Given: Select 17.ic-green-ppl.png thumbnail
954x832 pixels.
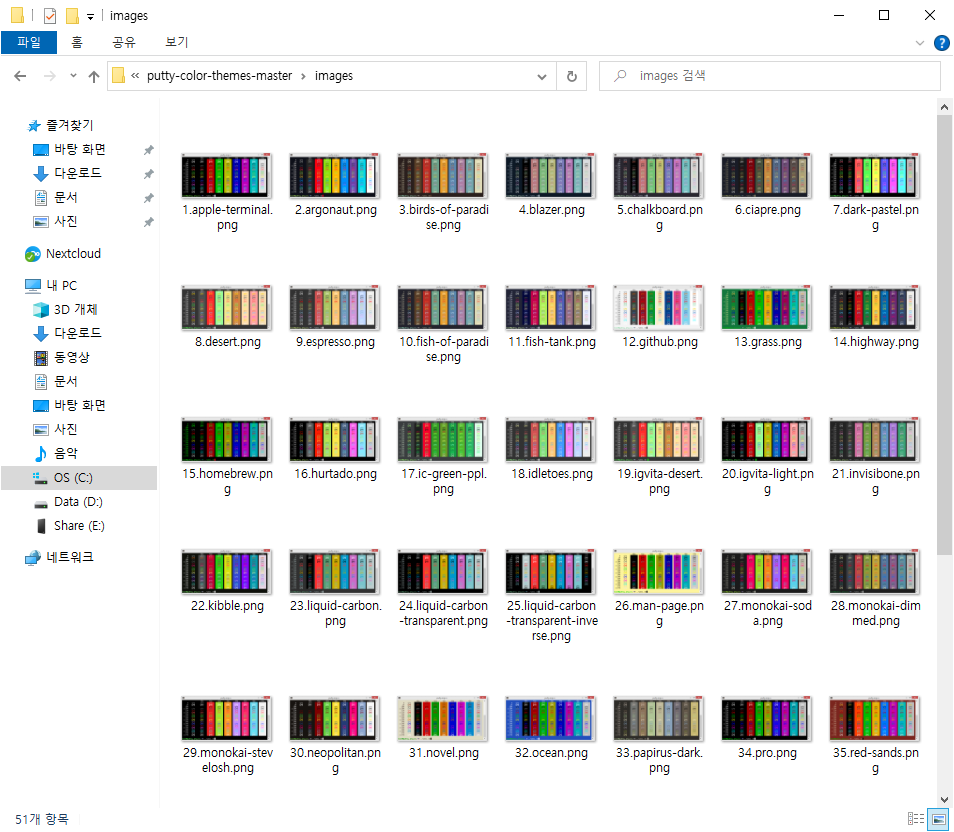Looking at the screenshot, I should 442,439.
